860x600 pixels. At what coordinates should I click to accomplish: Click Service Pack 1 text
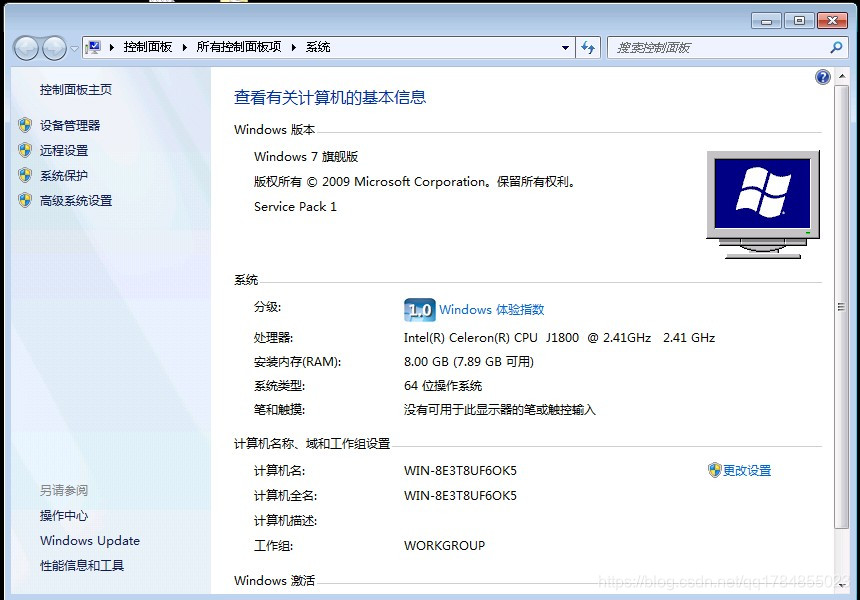pos(295,207)
